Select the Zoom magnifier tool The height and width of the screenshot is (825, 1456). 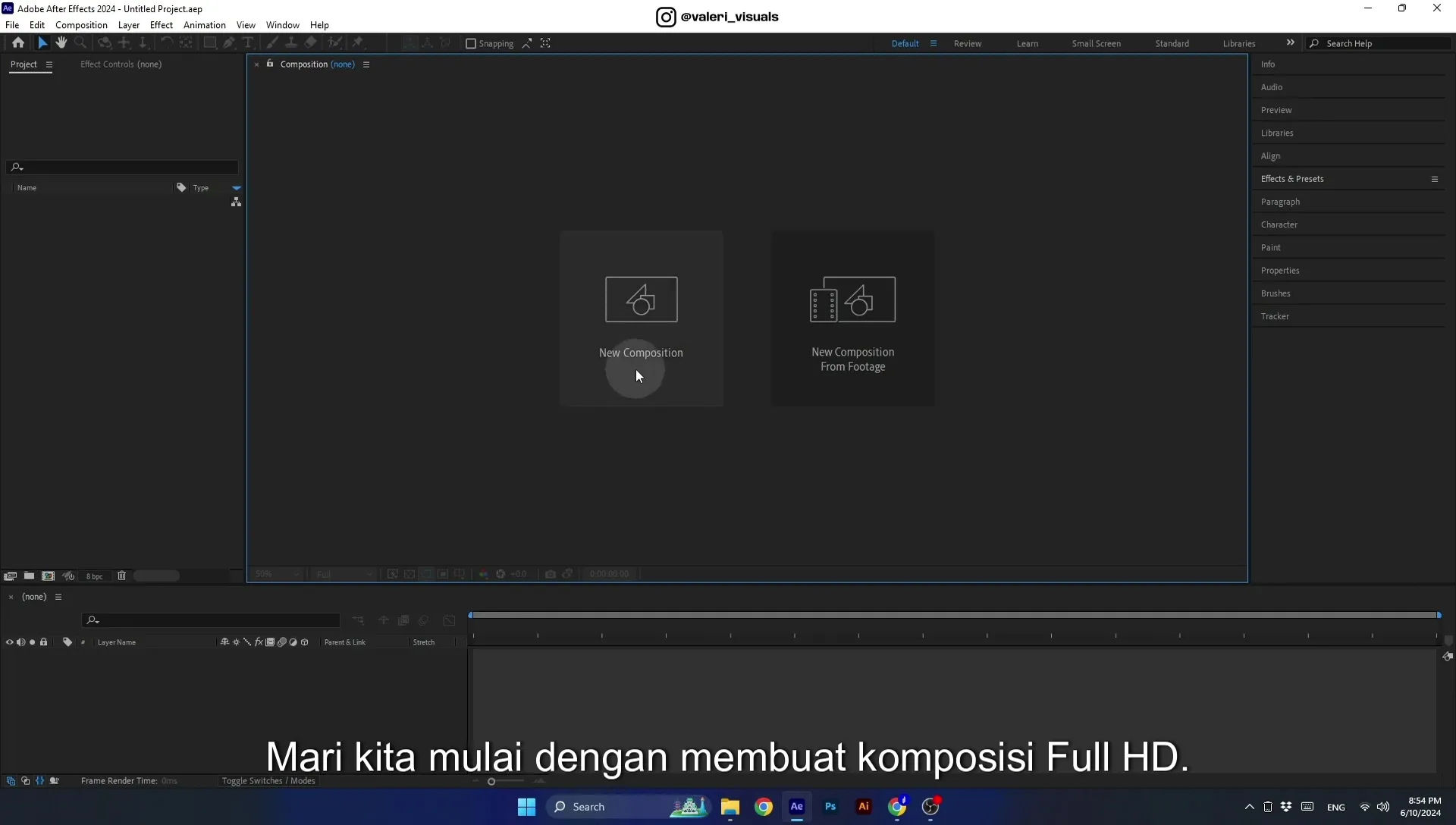80,43
